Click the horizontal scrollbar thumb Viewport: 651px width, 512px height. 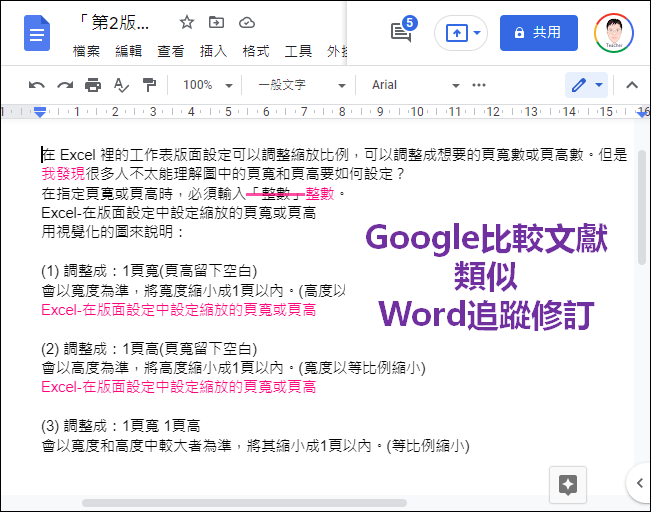pos(244,503)
